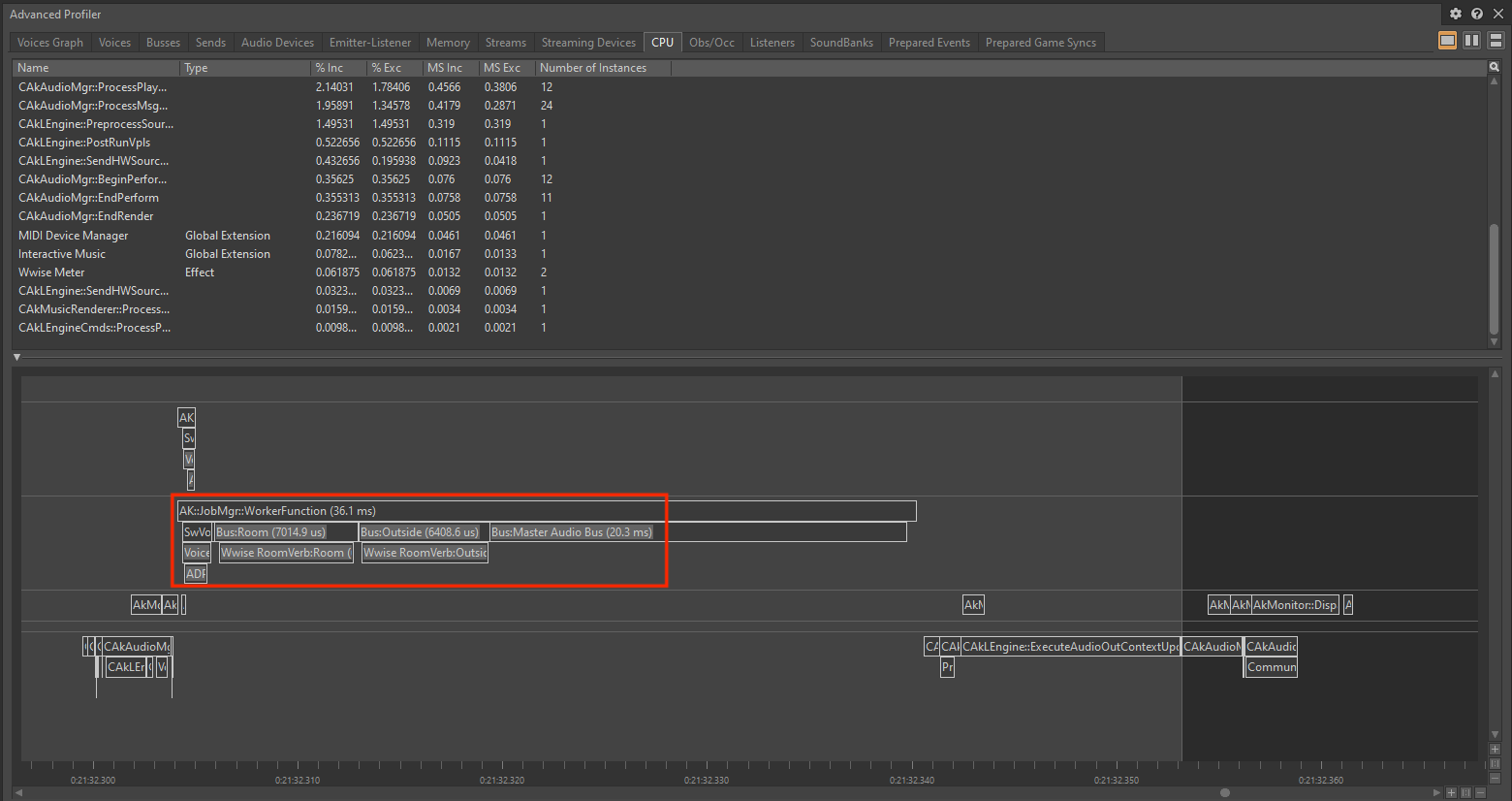Zoom in on timeline with plus icon
1512x801 pixels.
(x=1451, y=792)
